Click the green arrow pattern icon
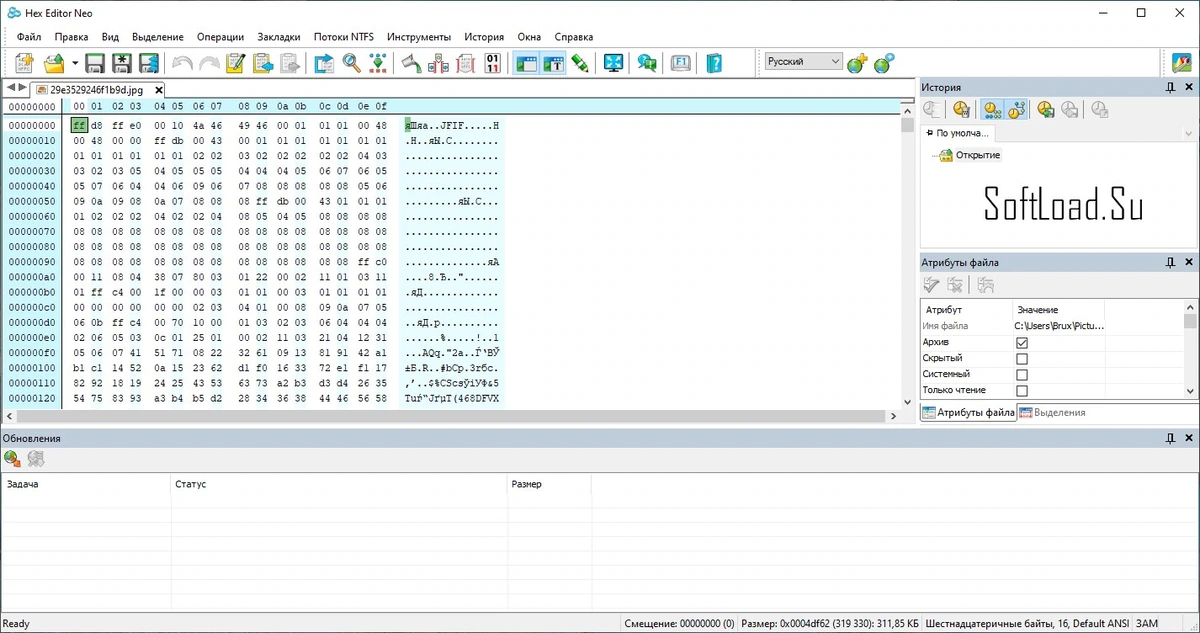 coord(378,63)
